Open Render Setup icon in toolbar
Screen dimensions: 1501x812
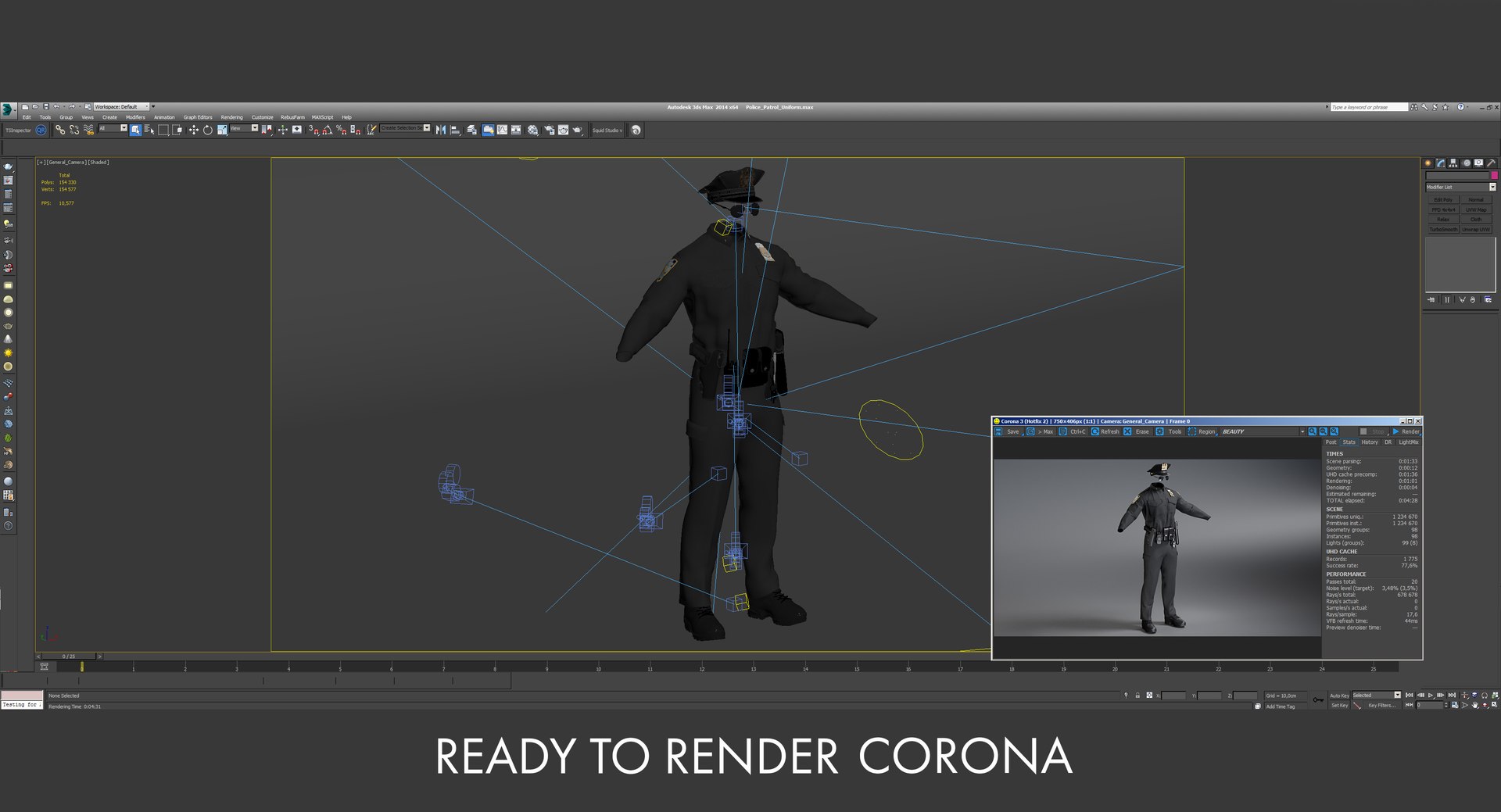[x=549, y=130]
